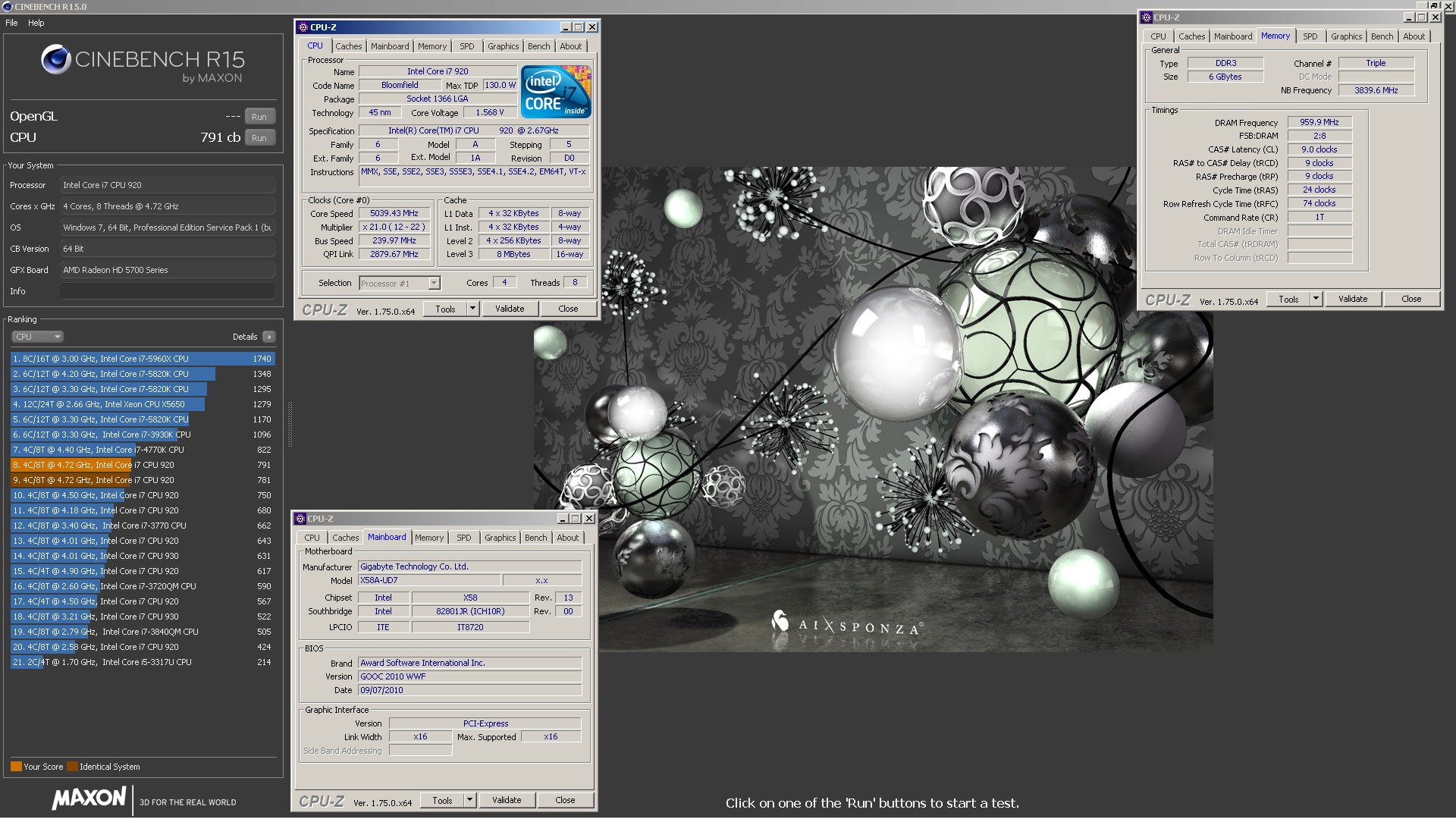Screen dimensions: 1456x819
Task: Open Bench tab in CPU-Z Memory window
Action: (1382, 36)
